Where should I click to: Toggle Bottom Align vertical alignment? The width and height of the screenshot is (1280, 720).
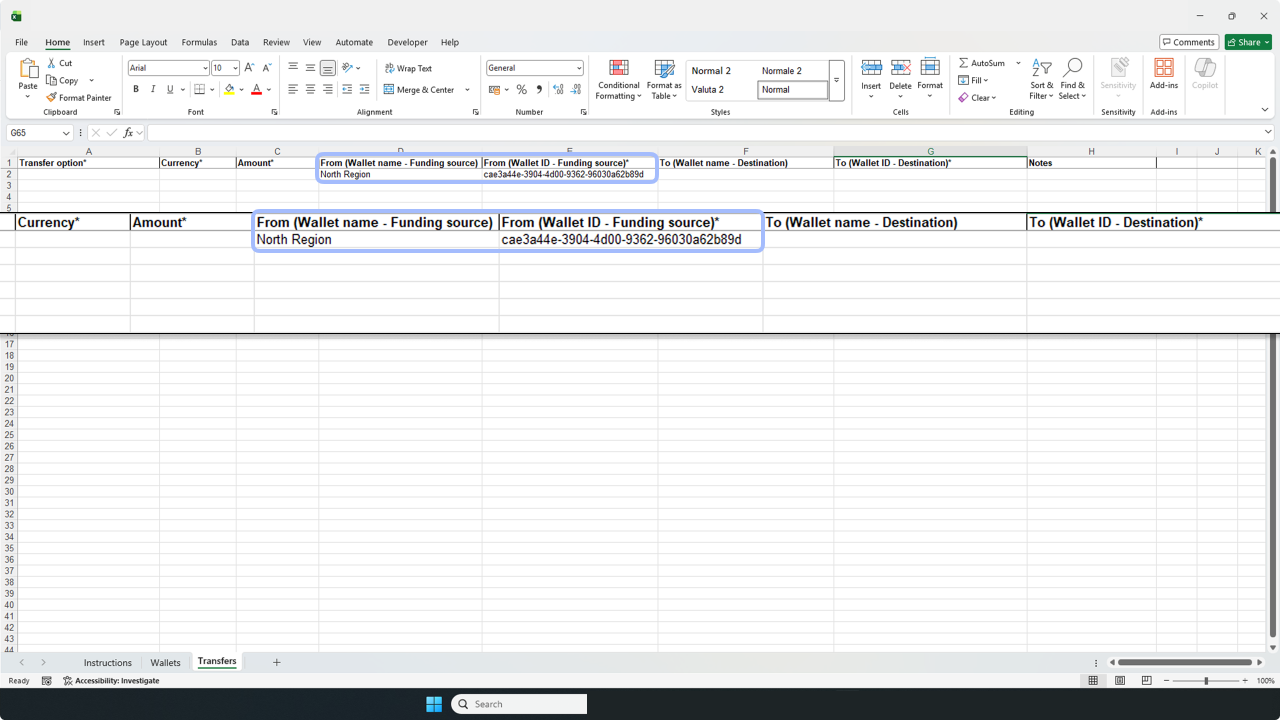click(328, 68)
